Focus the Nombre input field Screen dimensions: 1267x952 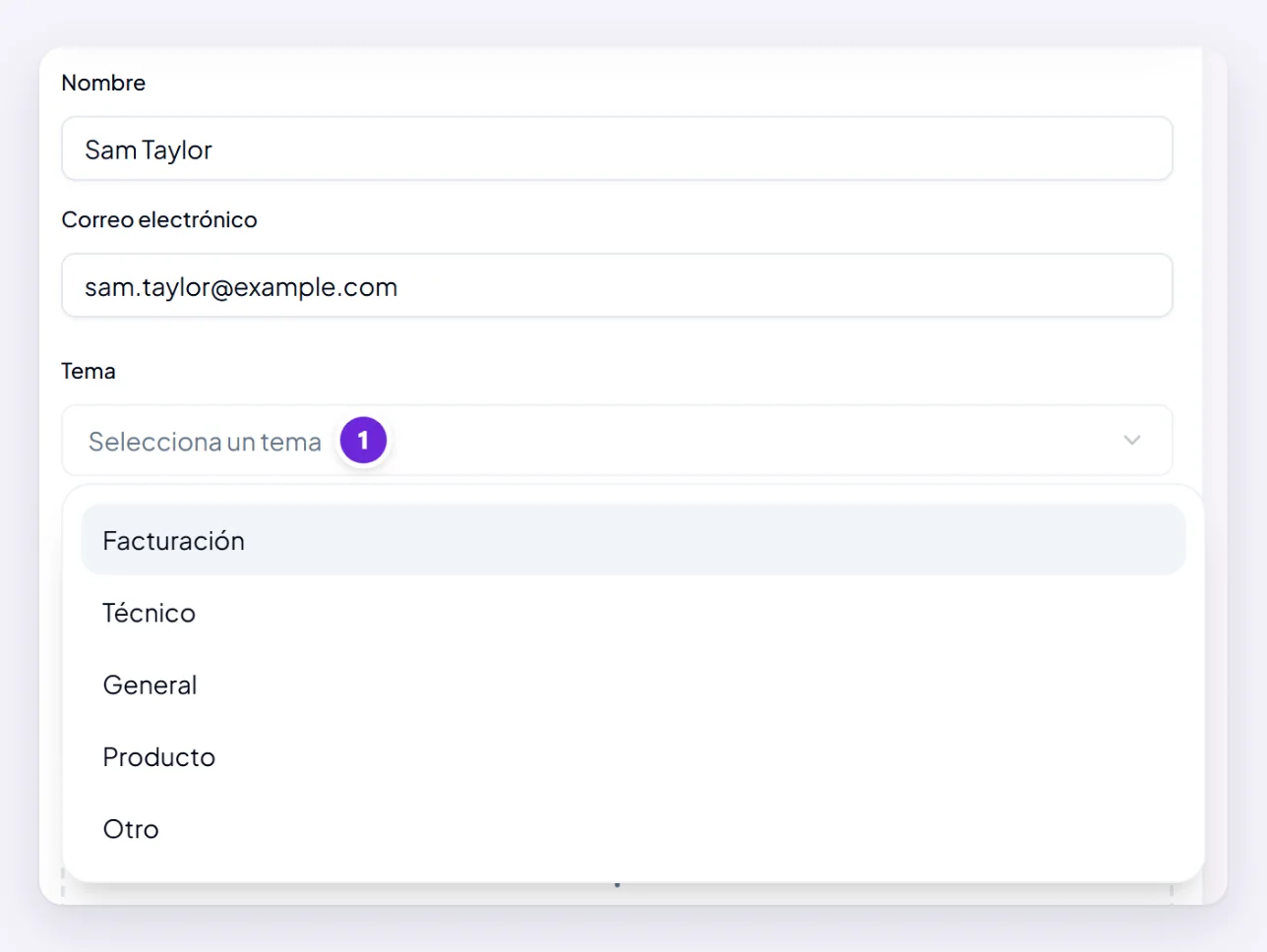617,149
